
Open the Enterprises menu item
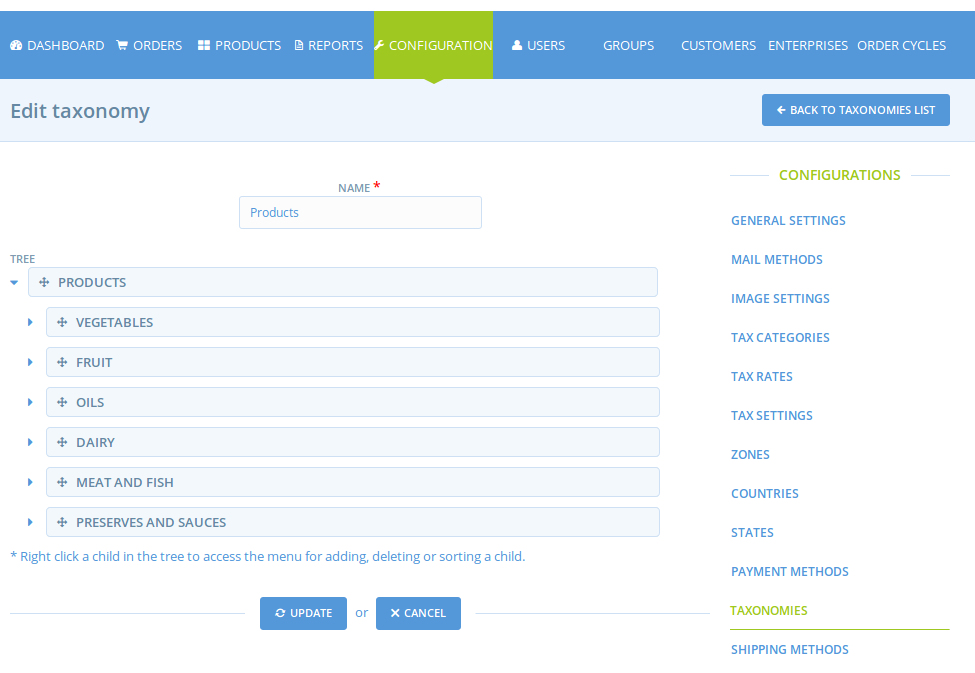[x=808, y=45]
